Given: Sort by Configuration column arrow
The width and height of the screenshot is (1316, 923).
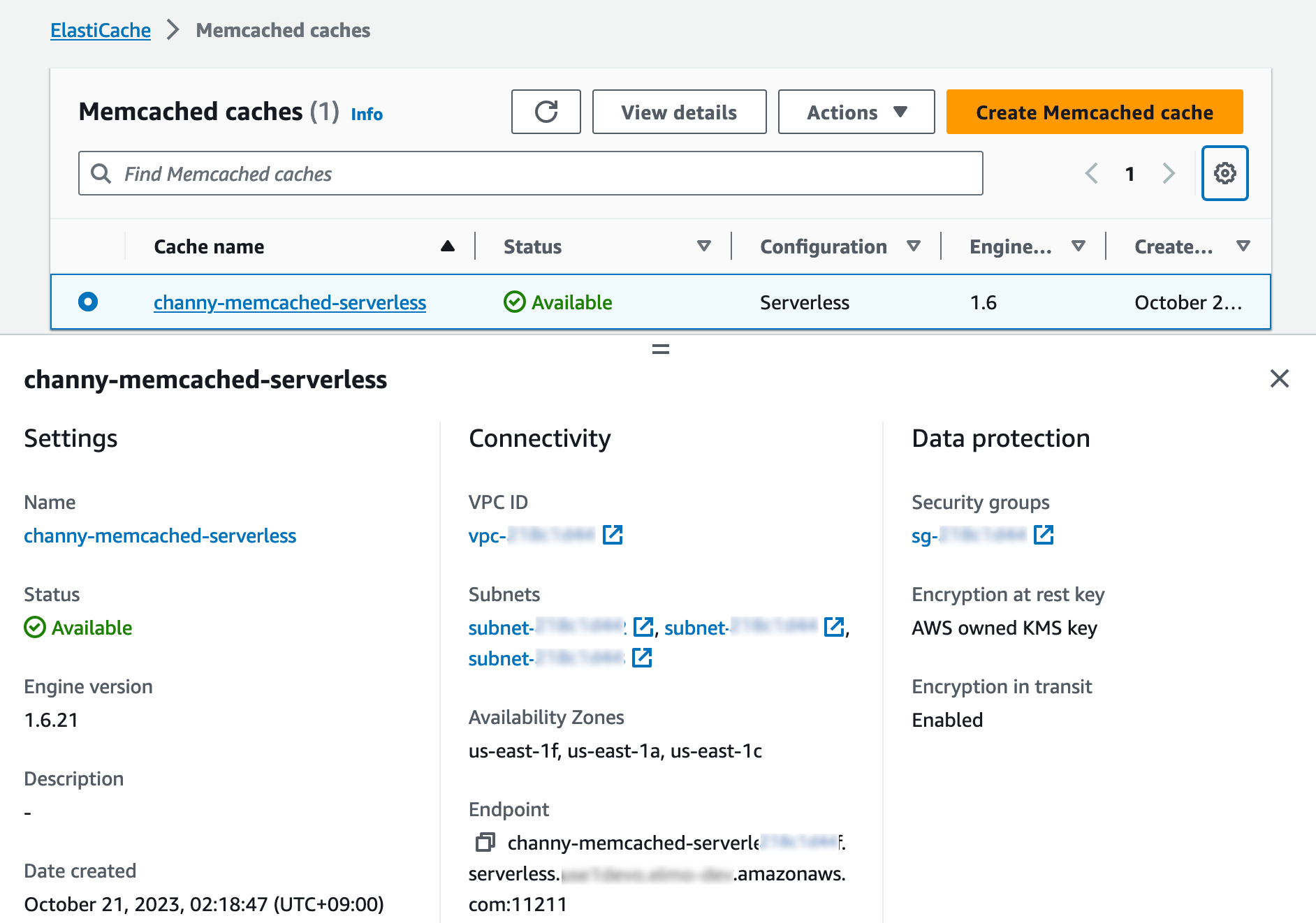Looking at the screenshot, I should pos(913,246).
